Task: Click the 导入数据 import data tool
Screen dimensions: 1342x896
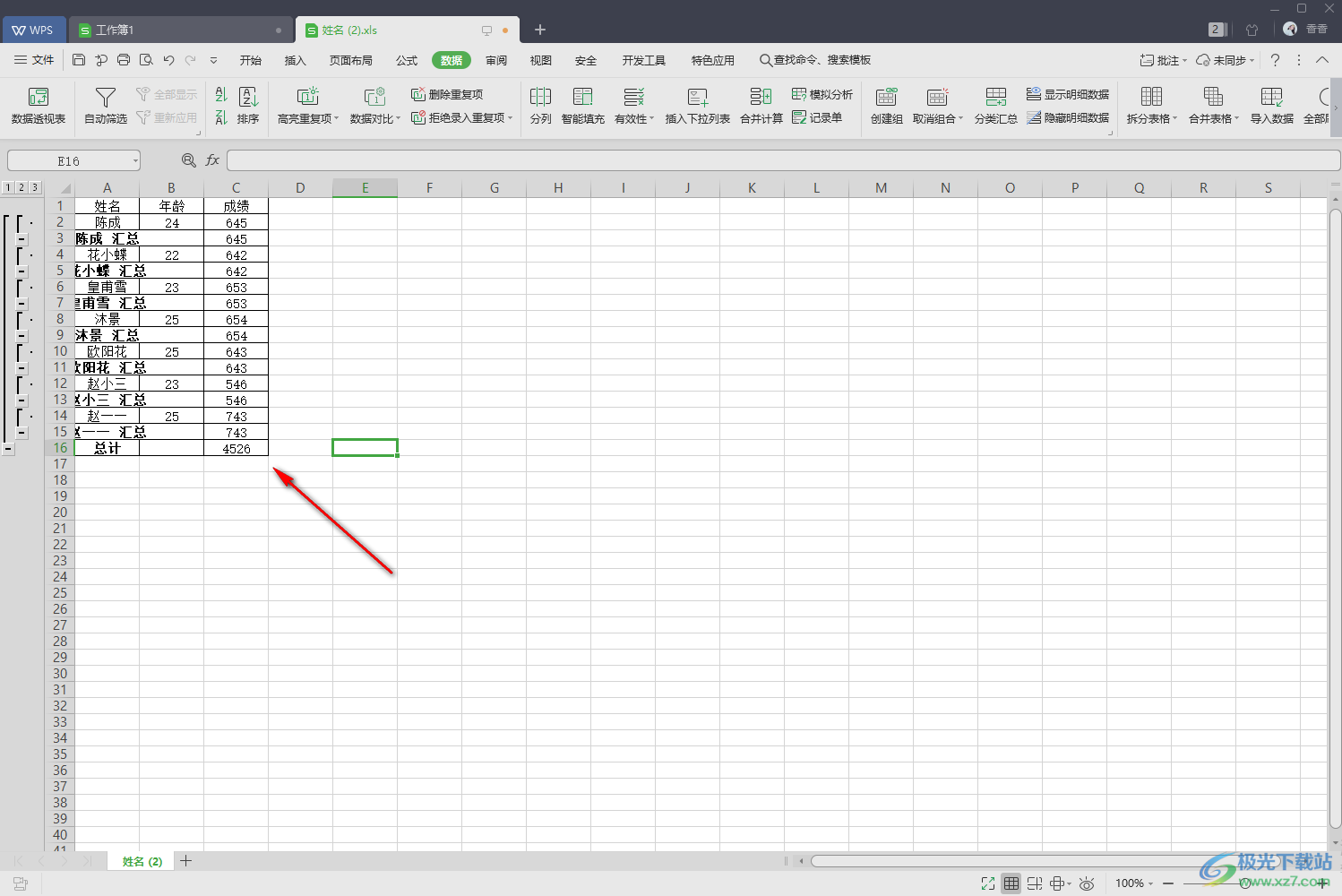Action: (x=1272, y=106)
